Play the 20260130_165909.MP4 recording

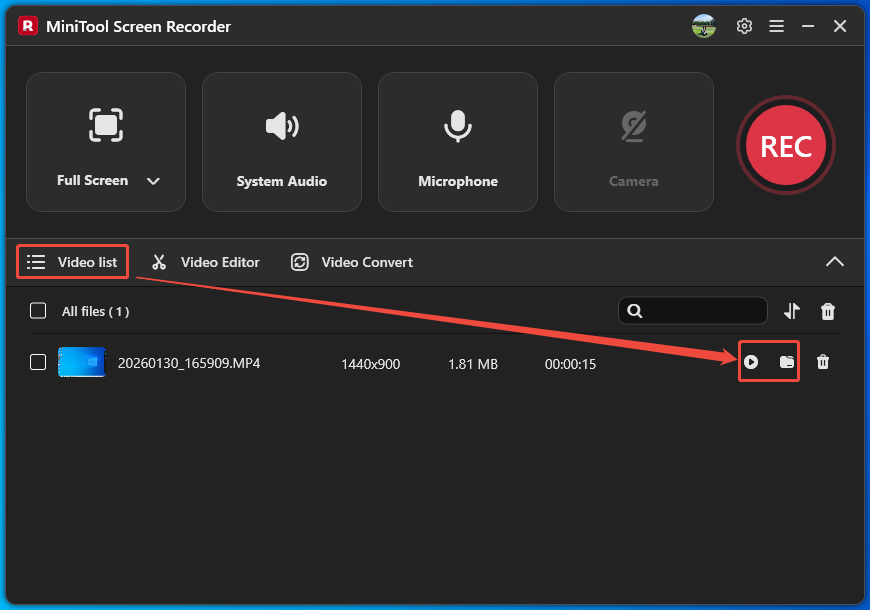tap(751, 362)
